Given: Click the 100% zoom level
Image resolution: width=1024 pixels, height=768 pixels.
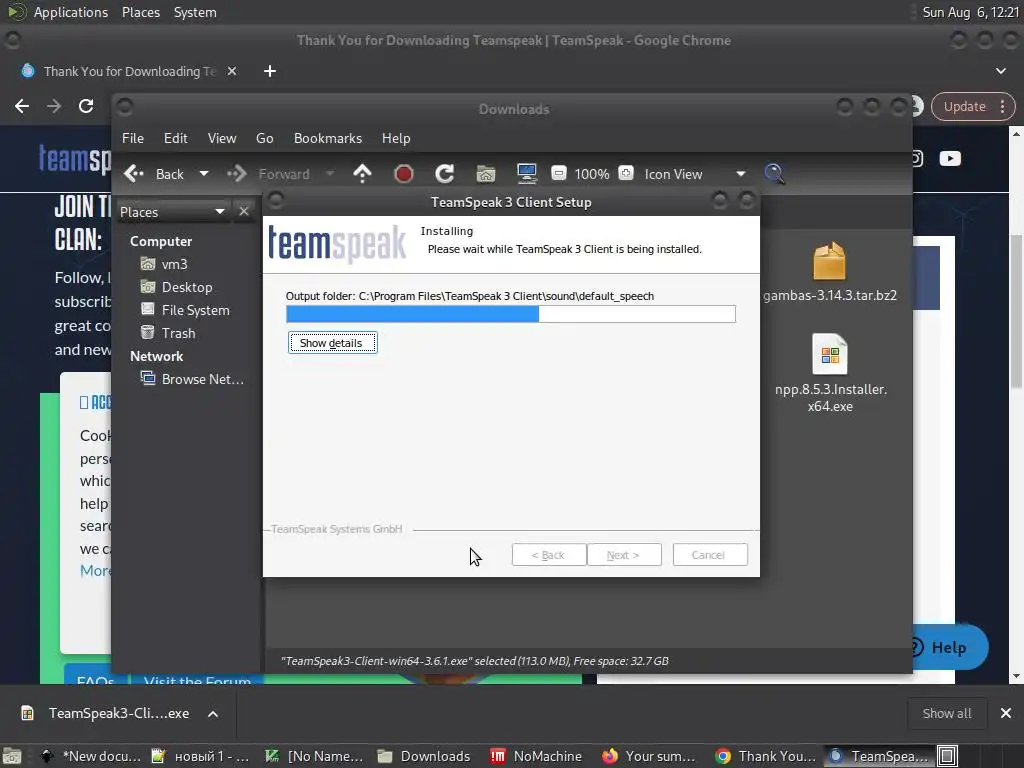Looking at the screenshot, I should 592,174.
